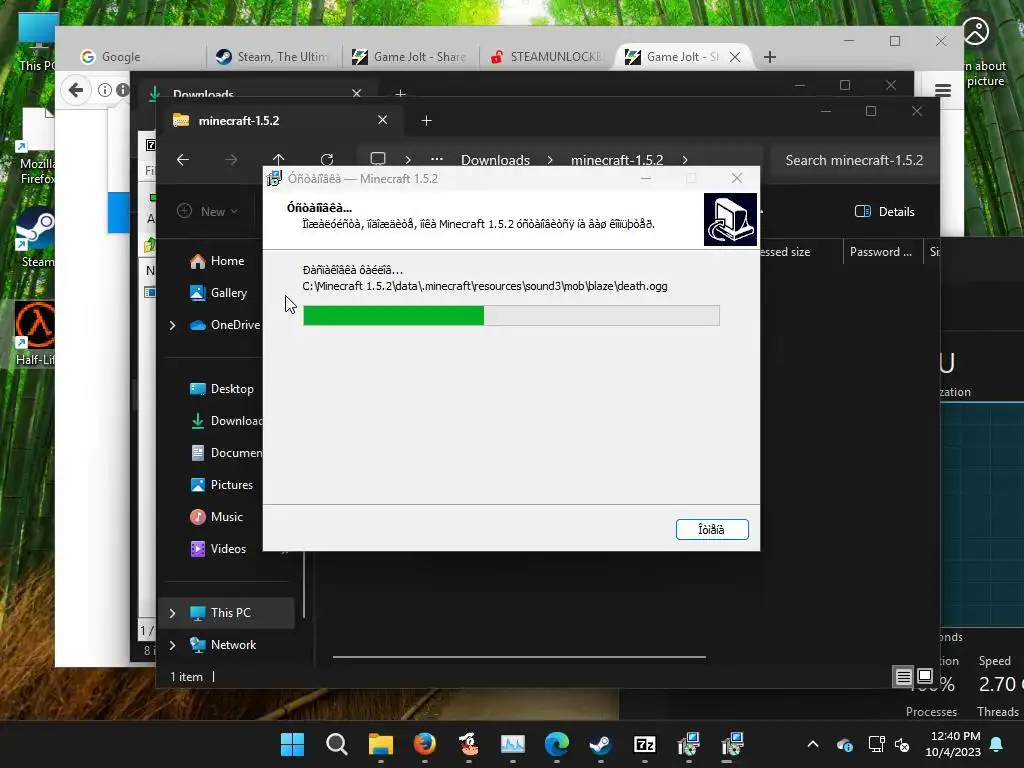Open the clock showing 12:40 PM
The image size is (1024, 768).
(953, 744)
